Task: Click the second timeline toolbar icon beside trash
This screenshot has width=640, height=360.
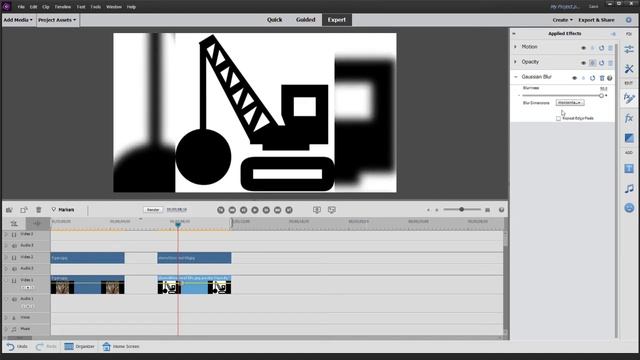Action: coord(24,210)
